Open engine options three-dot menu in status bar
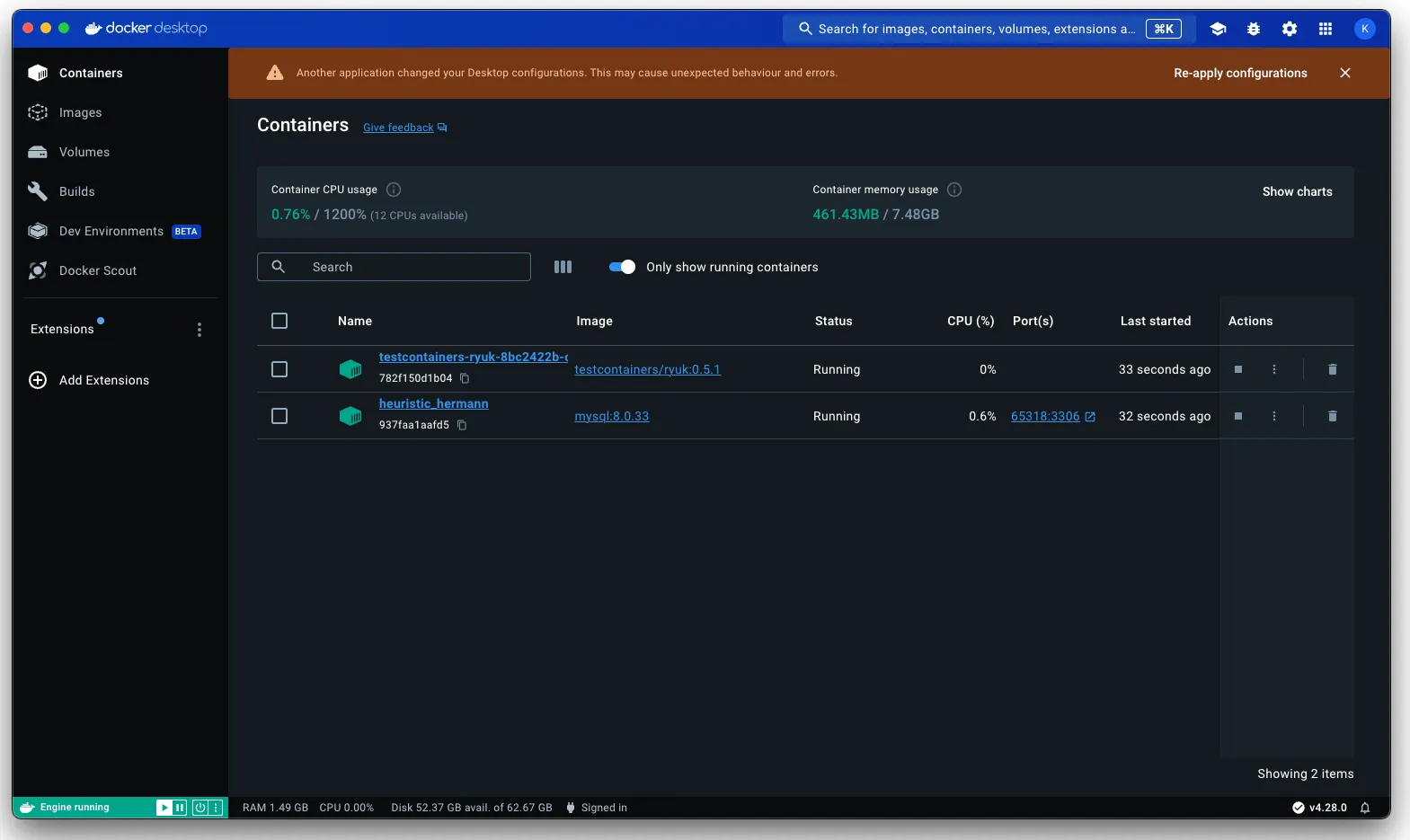 [x=216, y=808]
